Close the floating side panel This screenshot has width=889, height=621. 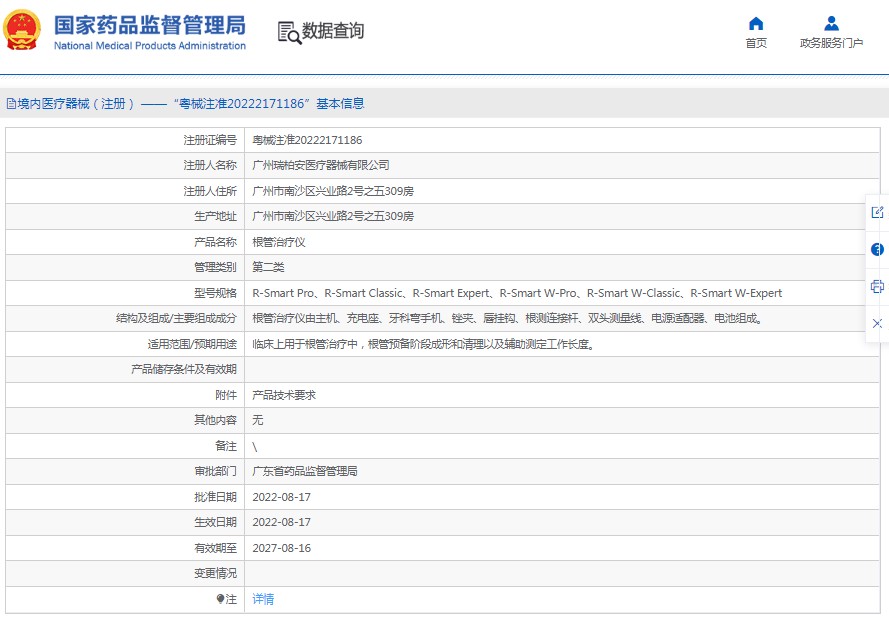point(877,323)
